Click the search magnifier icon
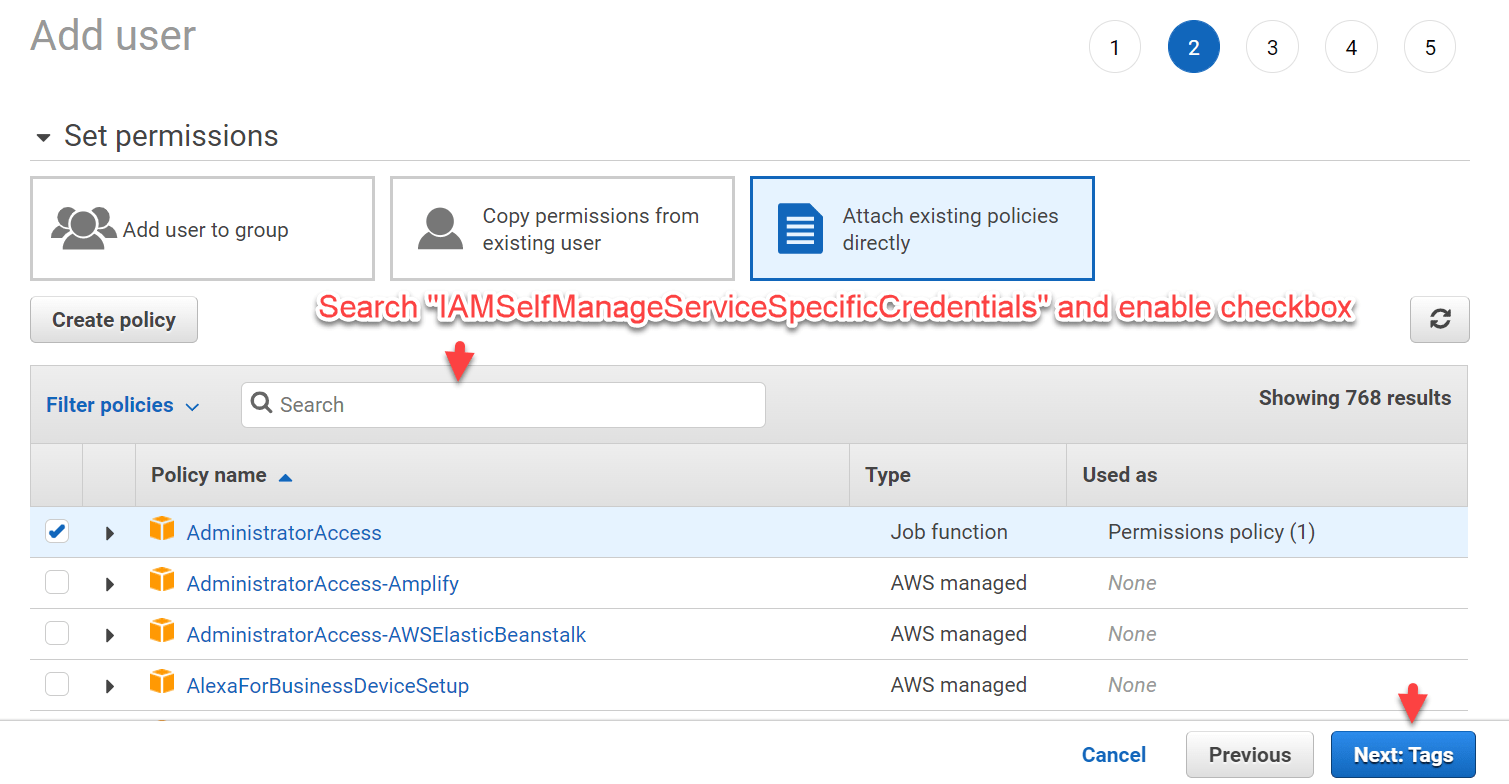The width and height of the screenshot is (1509, 784). pos(262,404)
